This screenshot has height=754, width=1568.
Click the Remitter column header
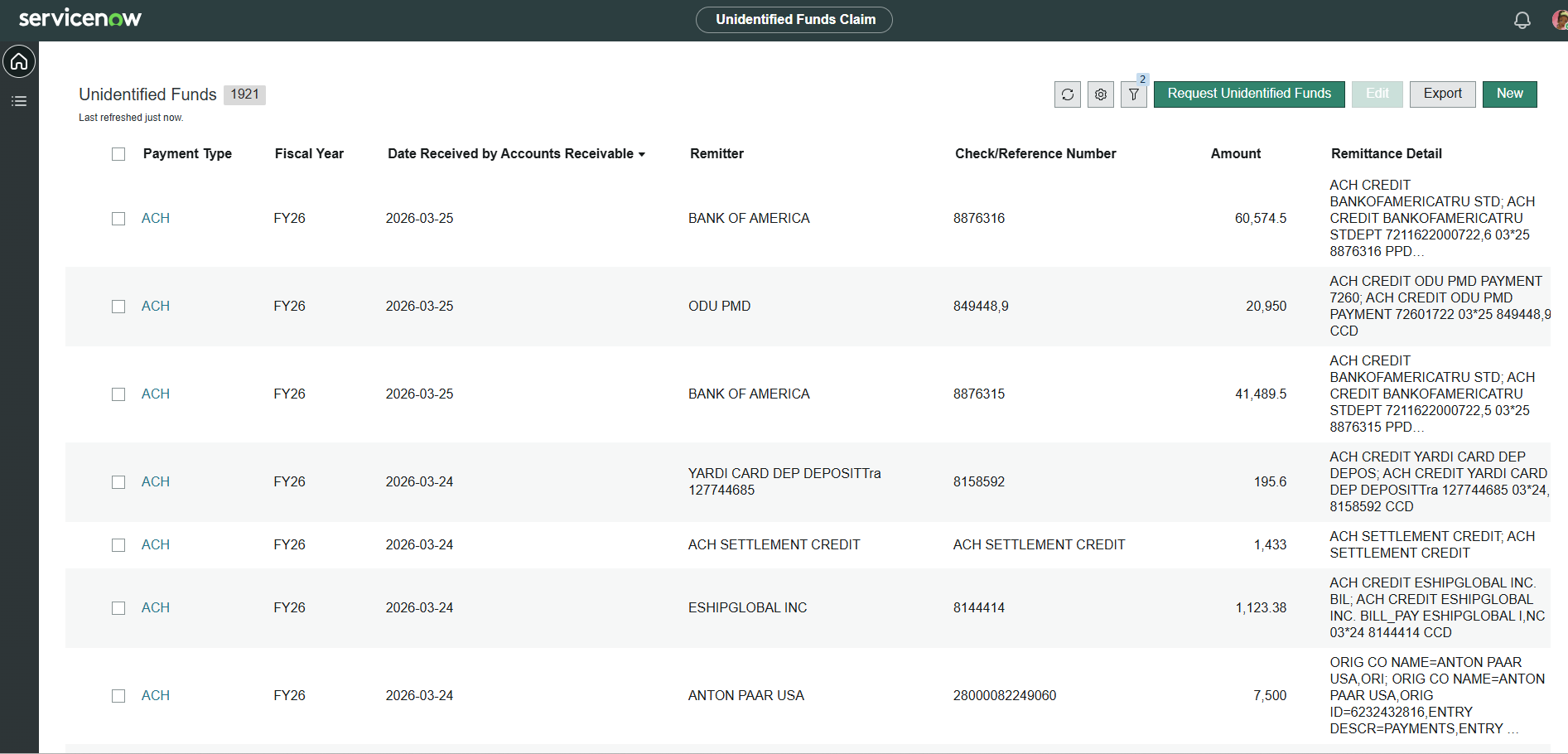point(716,154)
